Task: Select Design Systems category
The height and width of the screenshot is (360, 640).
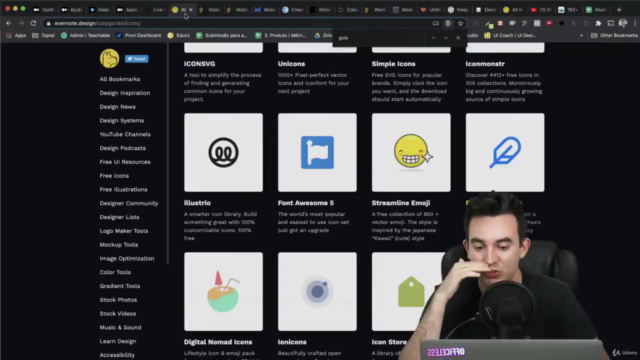Action: click(122, 121)
